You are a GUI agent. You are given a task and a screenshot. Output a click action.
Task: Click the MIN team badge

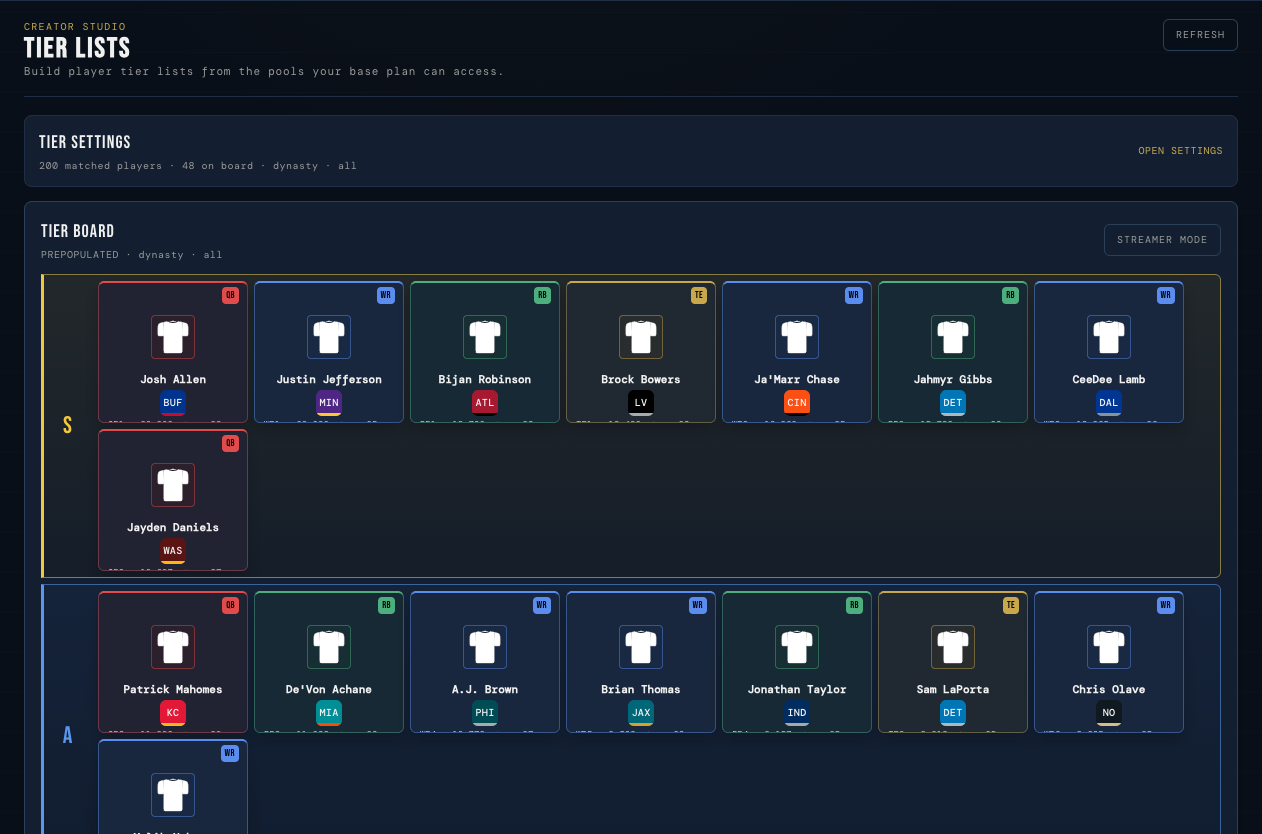(x=329, y=403)
